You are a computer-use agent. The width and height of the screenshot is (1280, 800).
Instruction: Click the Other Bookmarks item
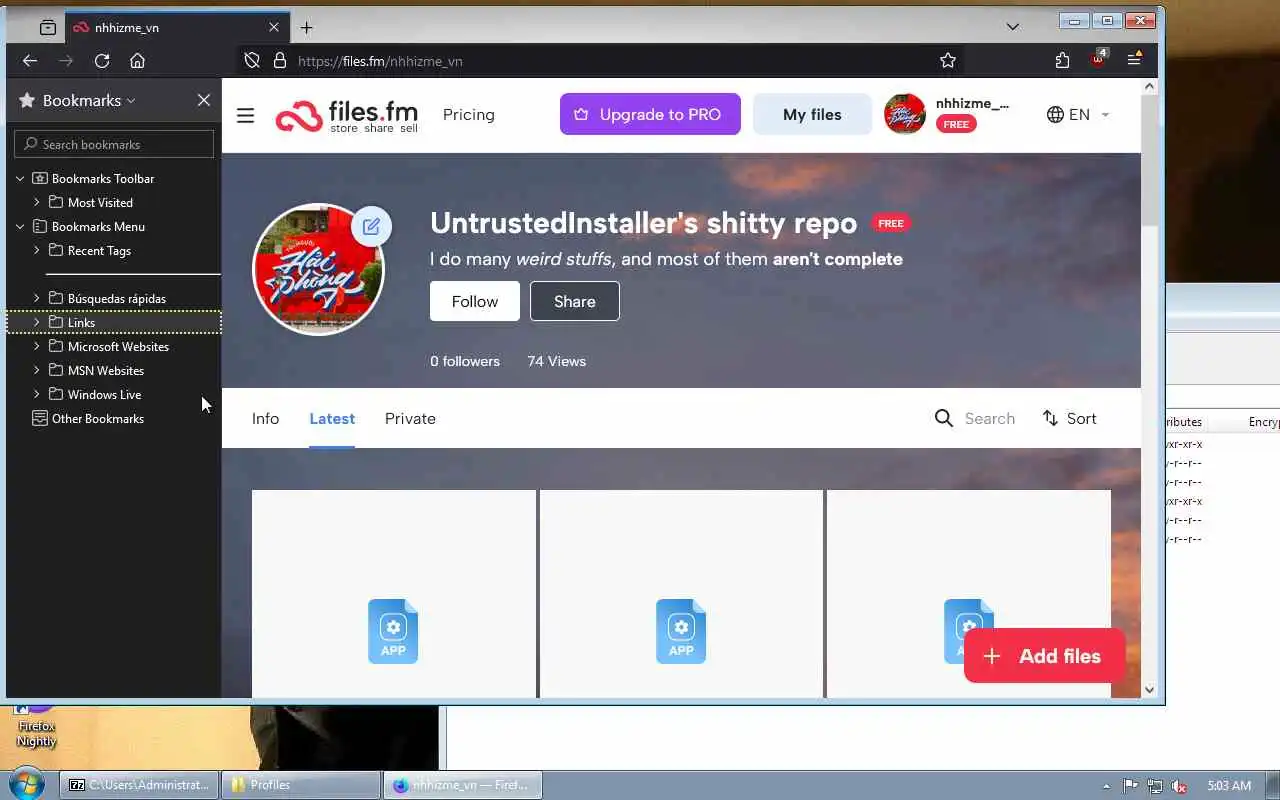click(88, 418)
